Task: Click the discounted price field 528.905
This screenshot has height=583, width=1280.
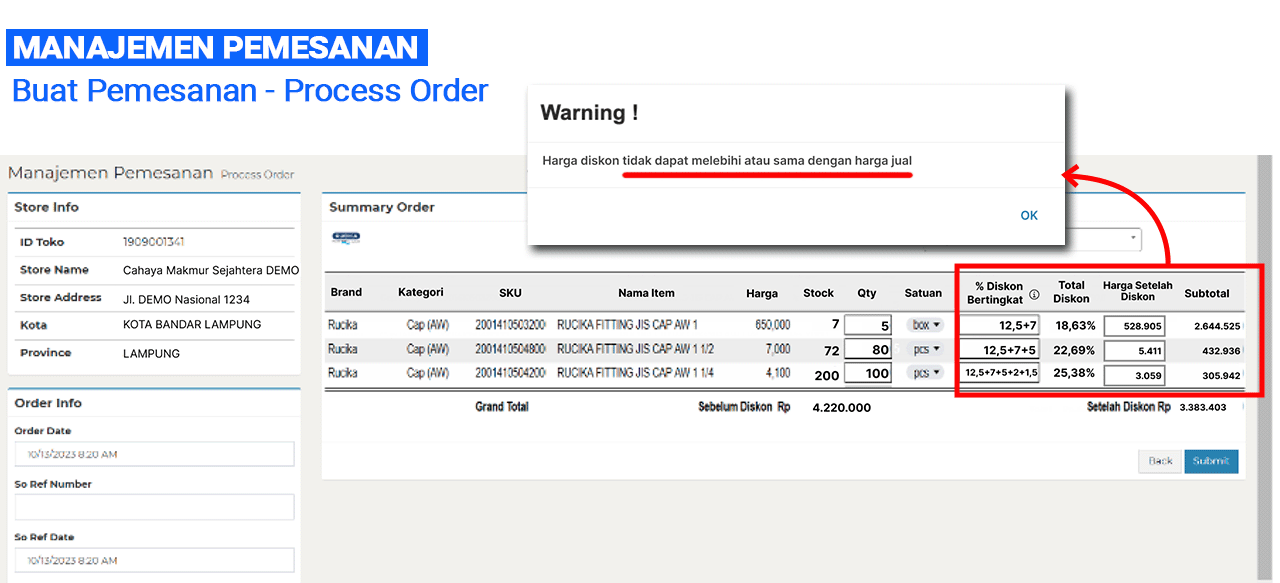Action: pos(1134,326)
